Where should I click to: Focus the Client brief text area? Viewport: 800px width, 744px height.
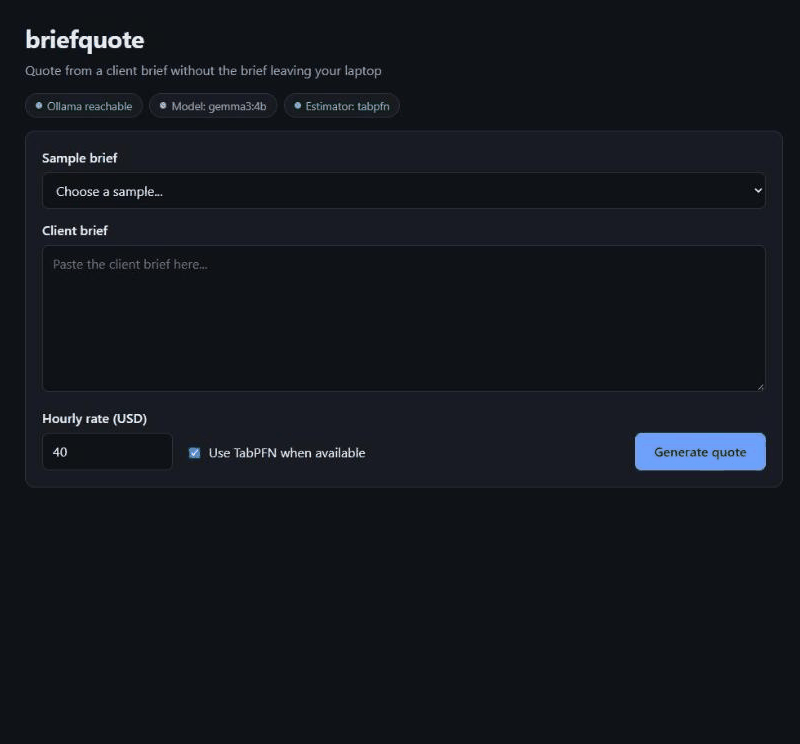[x=404, y=319]
